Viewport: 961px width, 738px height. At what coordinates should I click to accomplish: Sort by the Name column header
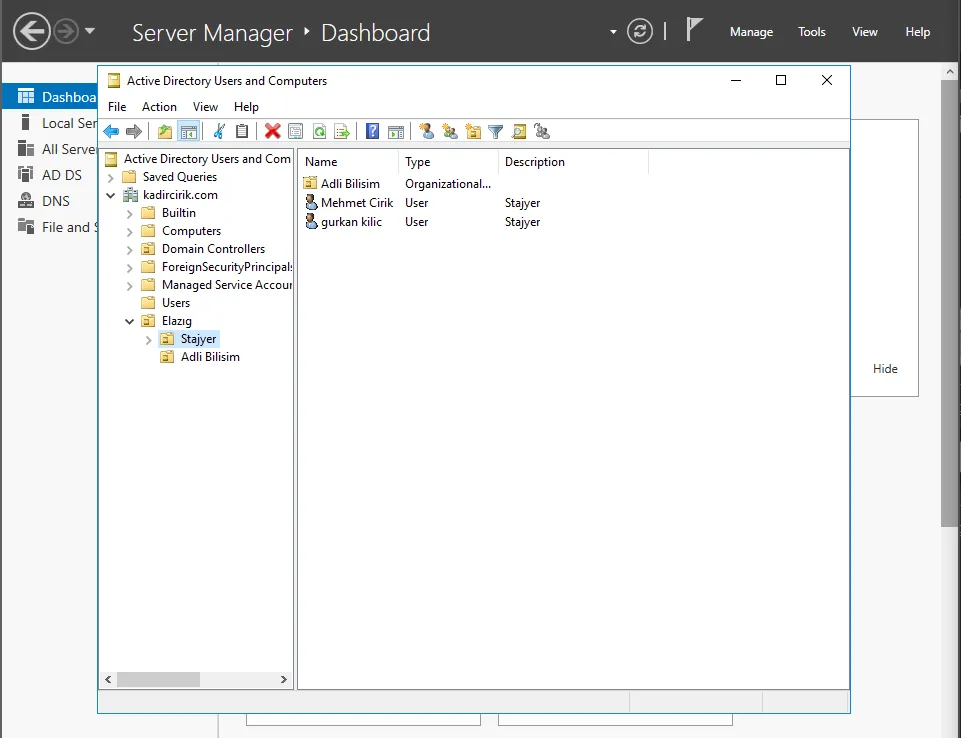348,162
